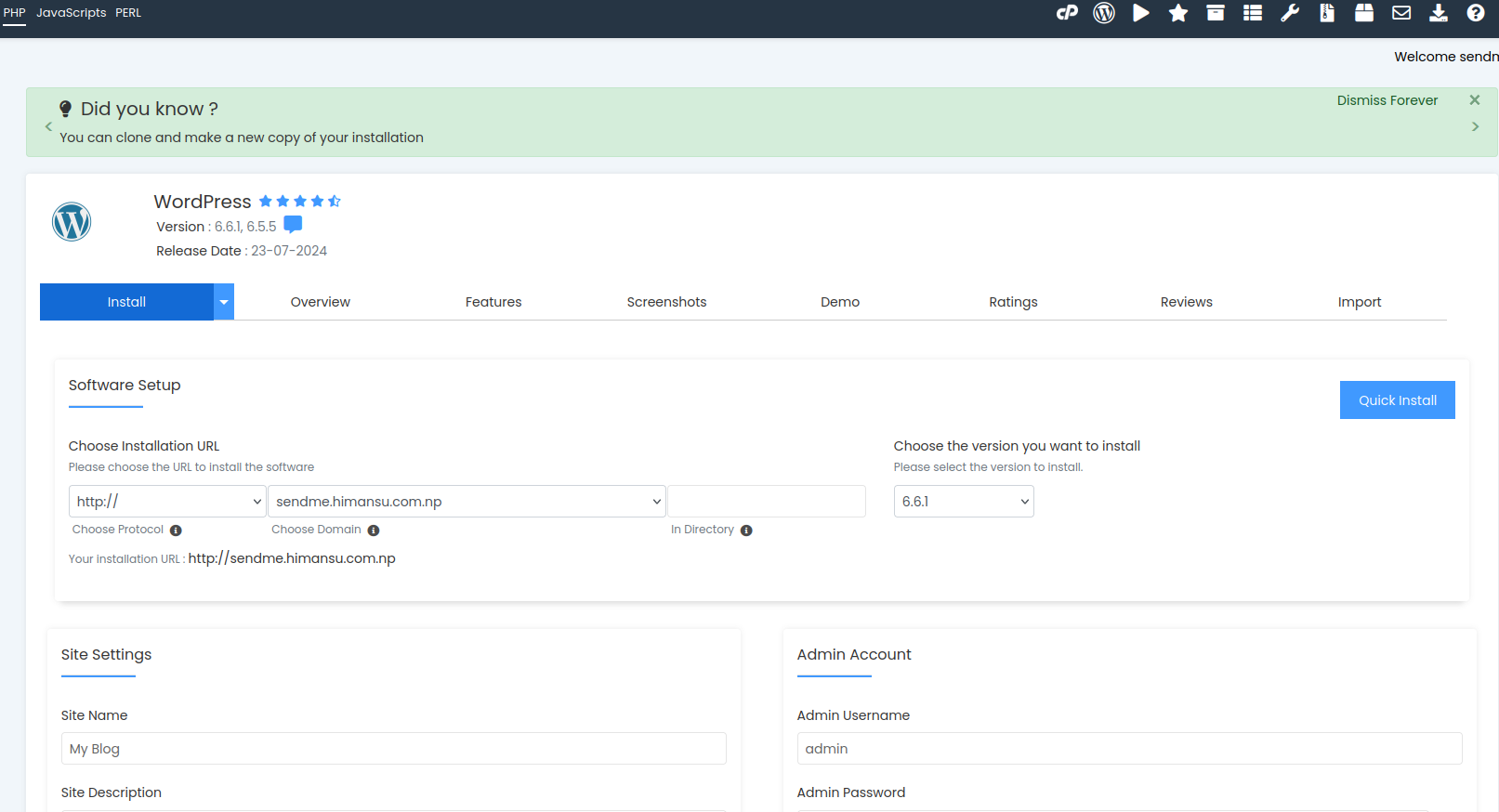1499x812 pixels.
Task: Open the Import tab
Action: (x=1360, y=302)
